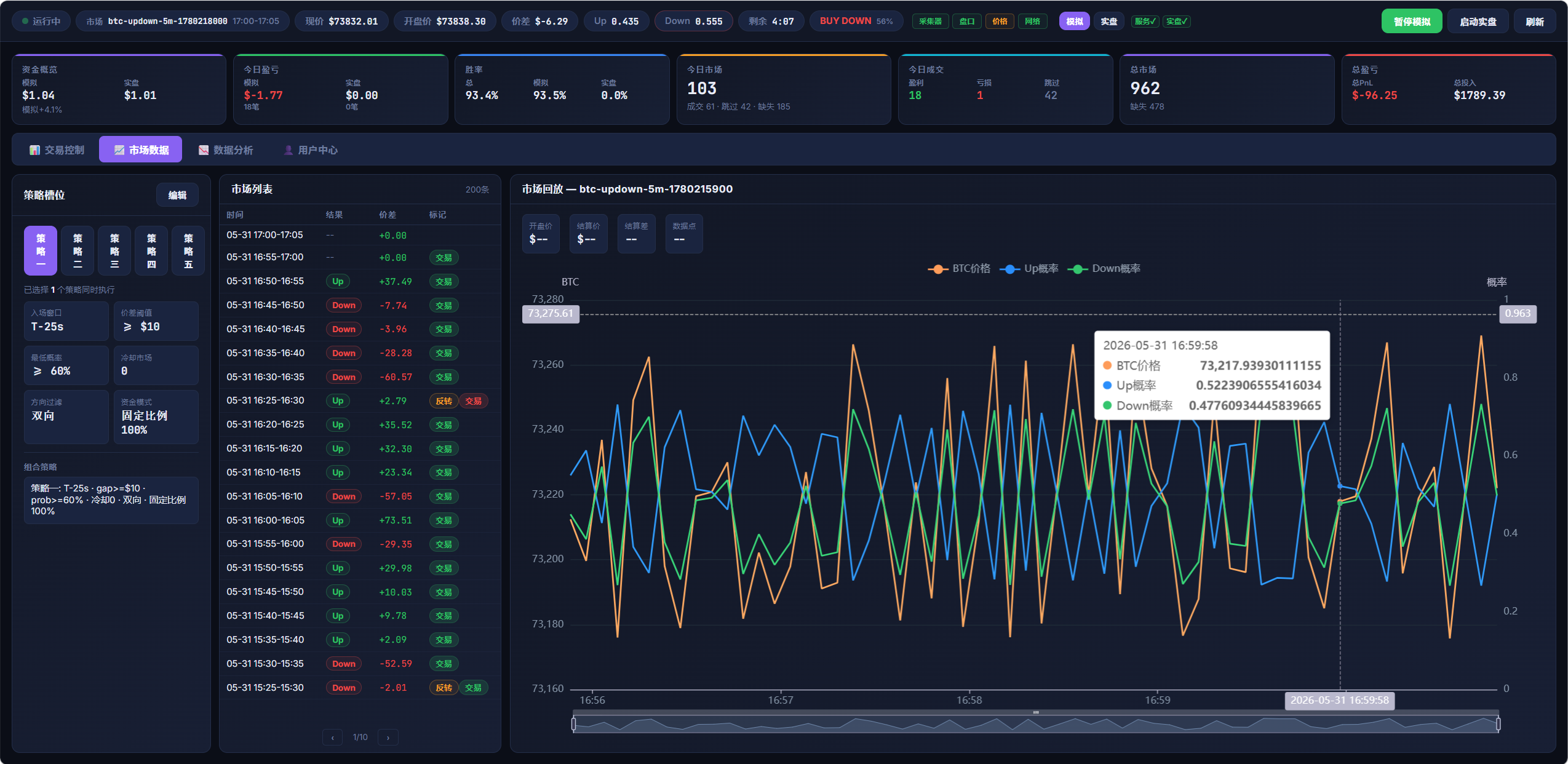This screenshot has width=1568, height=764.
Task: Select strategy slot 策略五
Action: coord(188,250)
